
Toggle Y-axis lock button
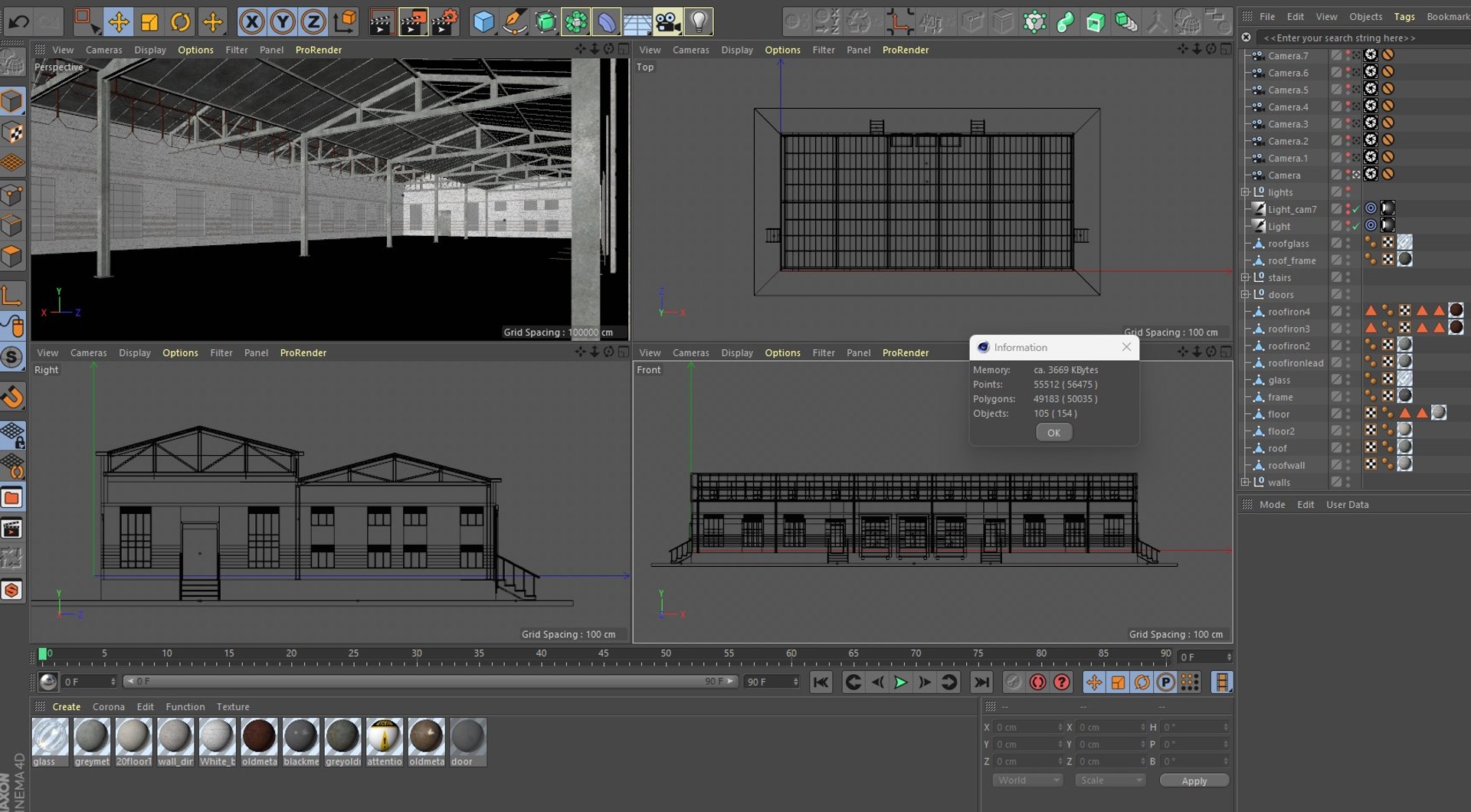282,22
